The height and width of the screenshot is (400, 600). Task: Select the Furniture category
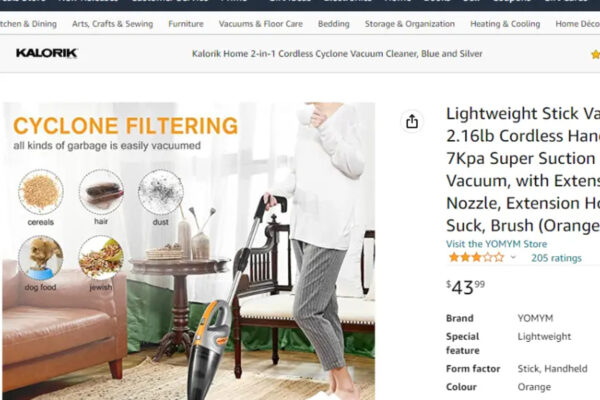(186, 24)
